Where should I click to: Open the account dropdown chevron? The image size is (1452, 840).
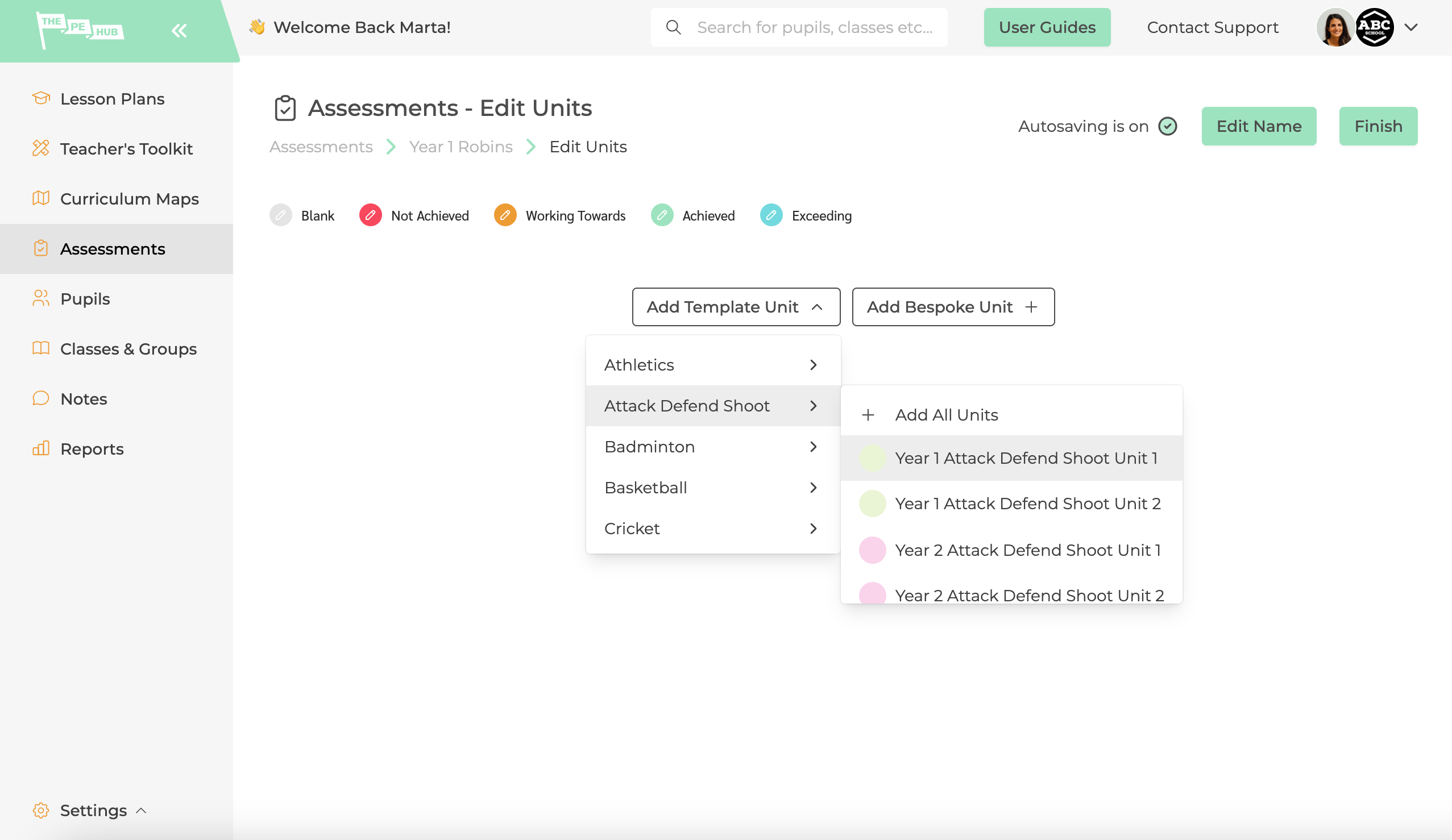(x=1410, y=27)
